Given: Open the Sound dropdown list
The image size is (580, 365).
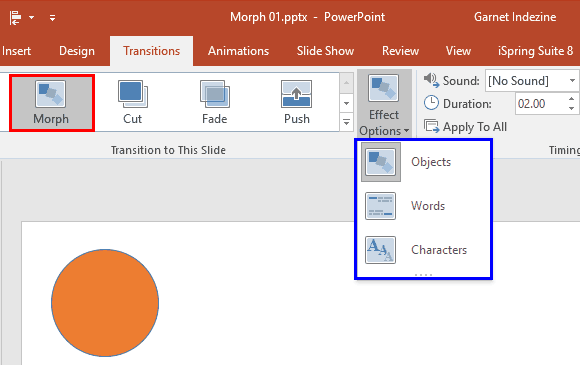Looking at the screenshot, I should click(572, 81).
